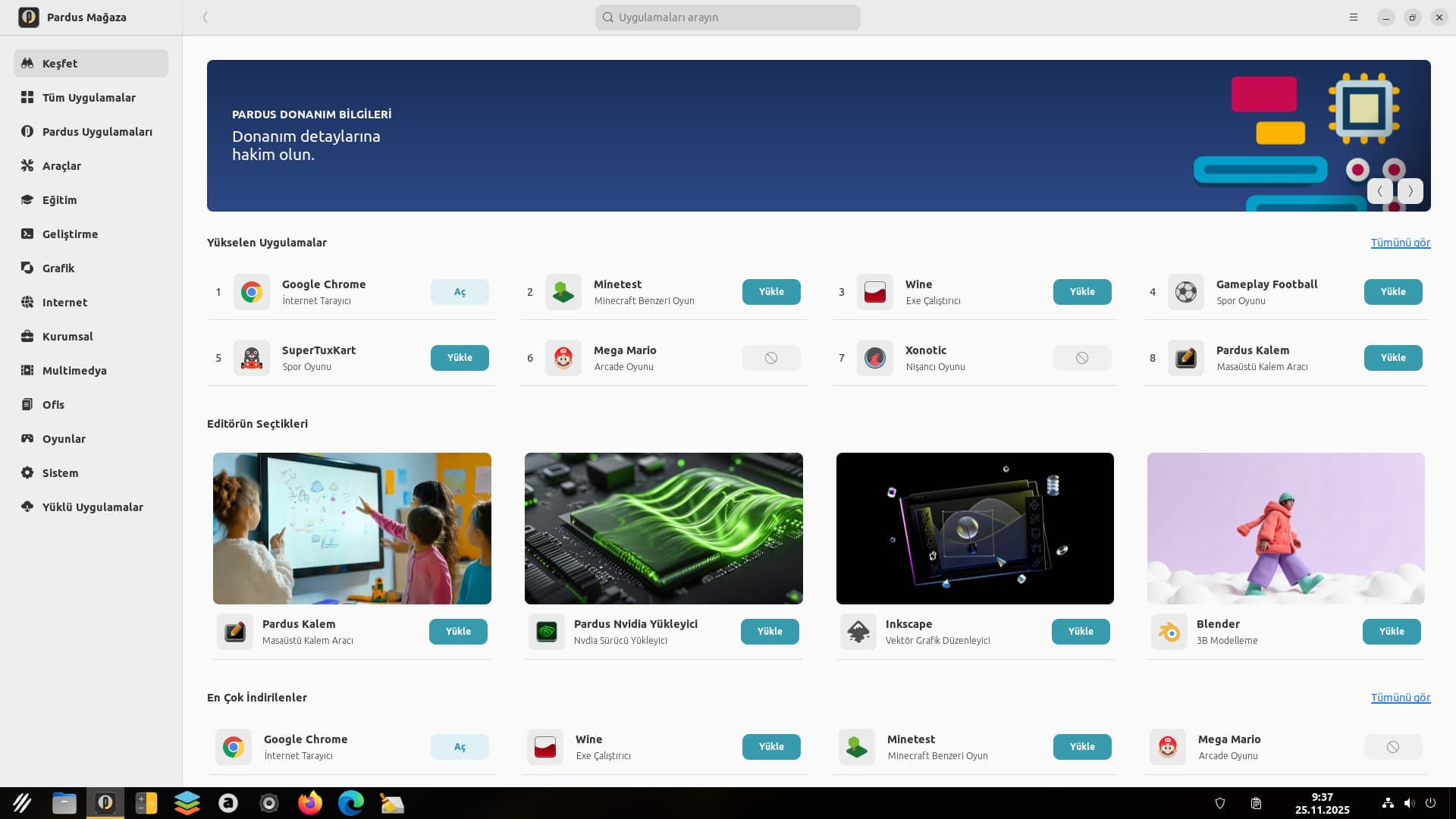Click the Pardus Nvidia Yükleyici icon

[x=546, y=632]
